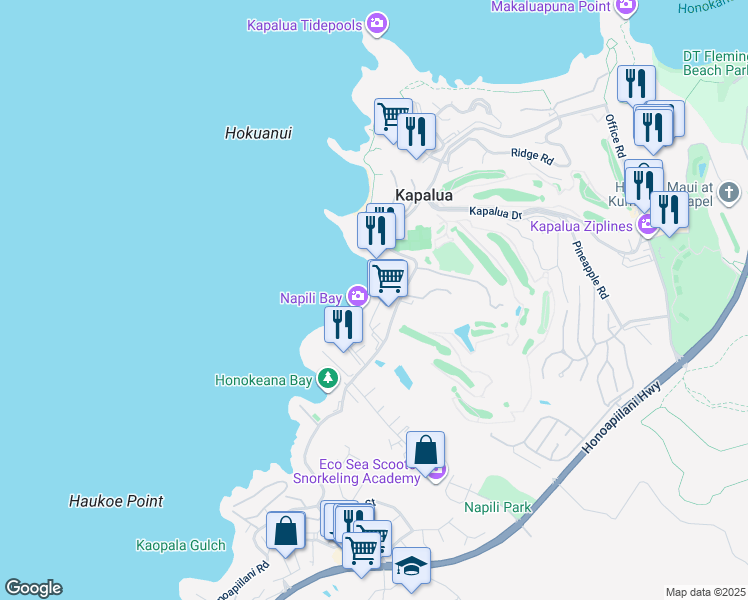
Task: Click the Google logo
Action: pos(34,588)
